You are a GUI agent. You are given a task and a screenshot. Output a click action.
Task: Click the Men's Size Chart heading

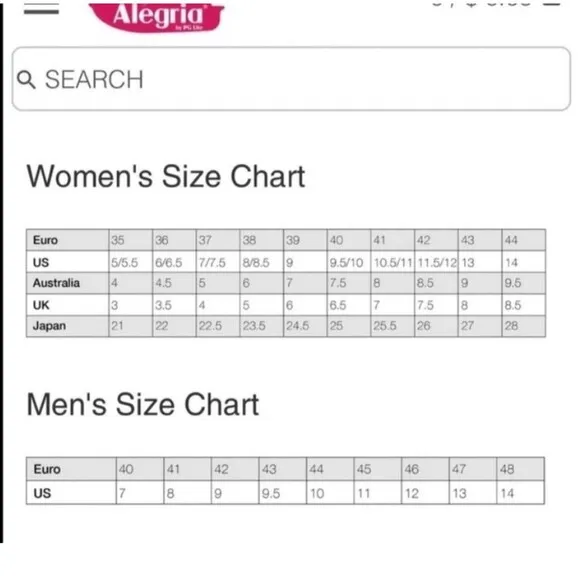coord(143,404)
